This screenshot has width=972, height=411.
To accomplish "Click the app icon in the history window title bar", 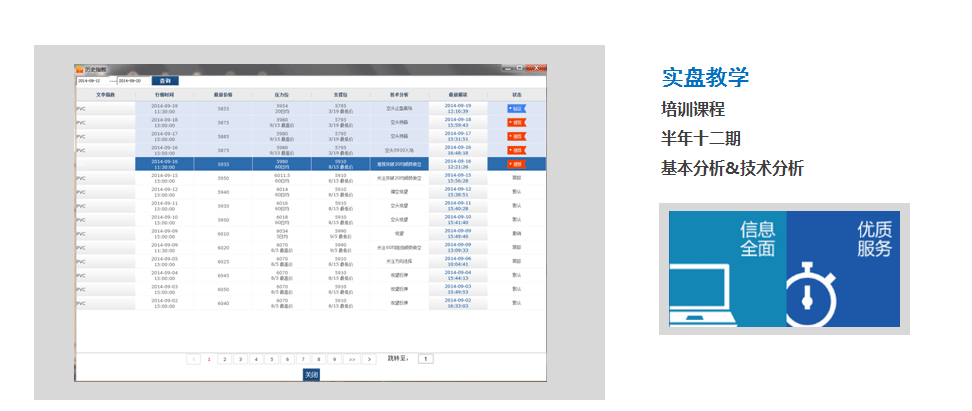I will 79,69.
